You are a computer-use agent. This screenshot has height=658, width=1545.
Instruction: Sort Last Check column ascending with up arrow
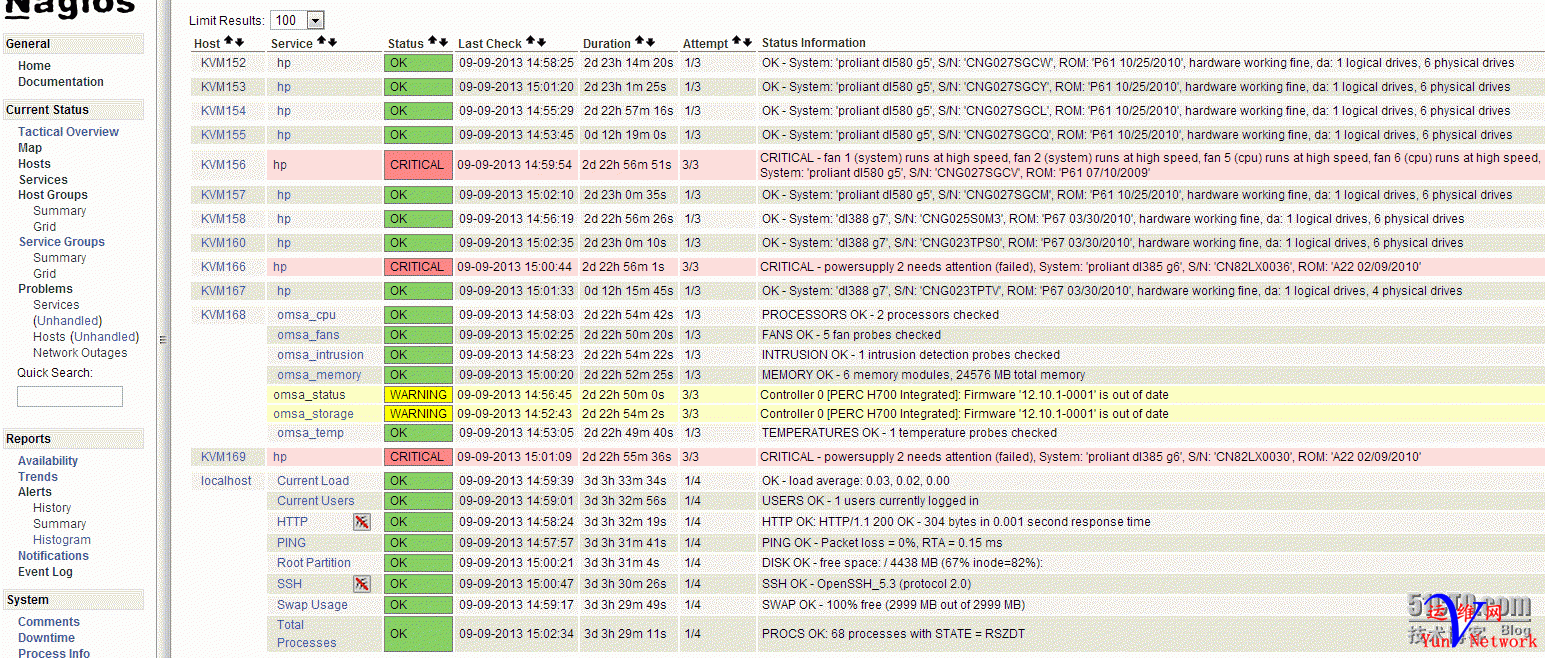[531, 41]
